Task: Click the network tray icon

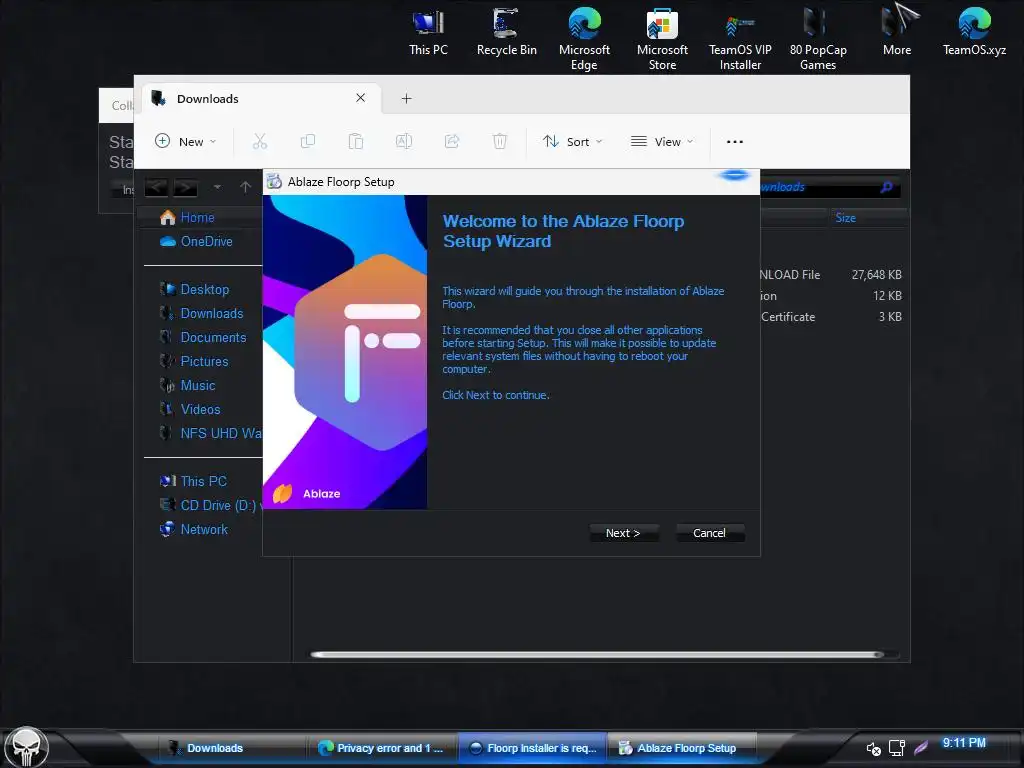Action: click(x=897, y=748)
